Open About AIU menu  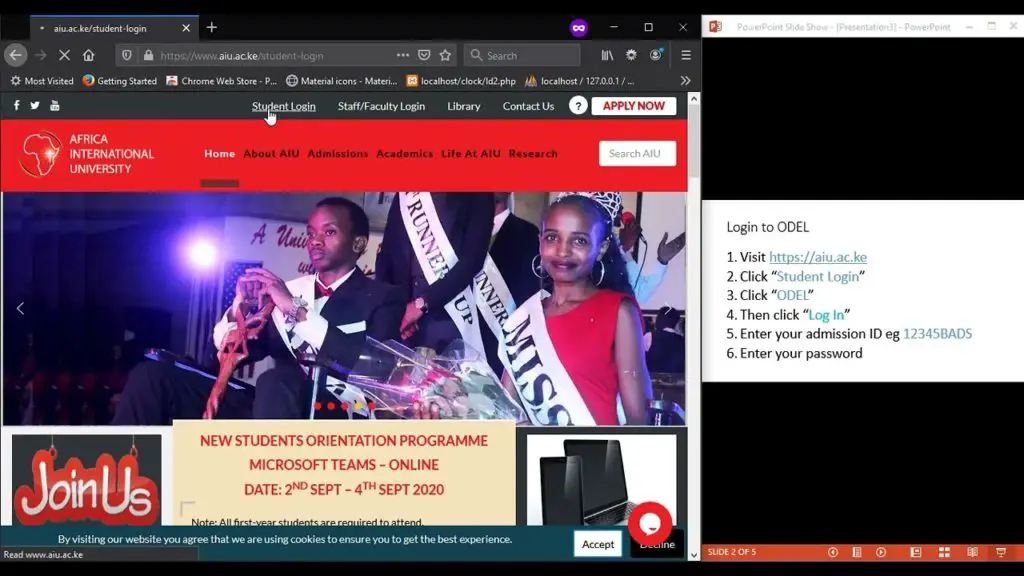point(271,153)
